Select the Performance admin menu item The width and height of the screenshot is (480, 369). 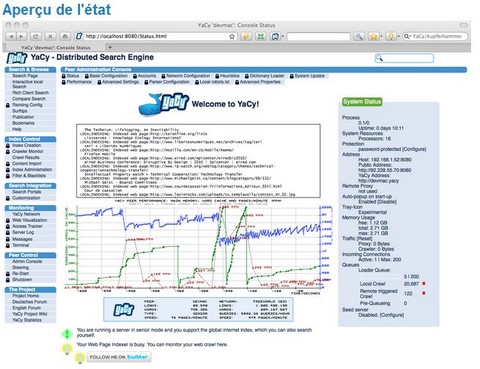point(79,82)
